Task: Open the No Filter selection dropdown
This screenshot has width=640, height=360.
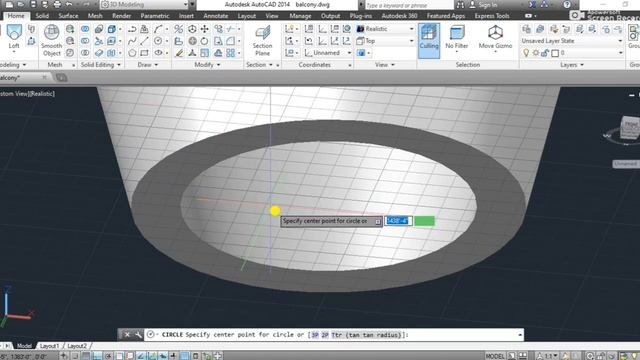Action: pyautogui.click(x=456, y=39)
